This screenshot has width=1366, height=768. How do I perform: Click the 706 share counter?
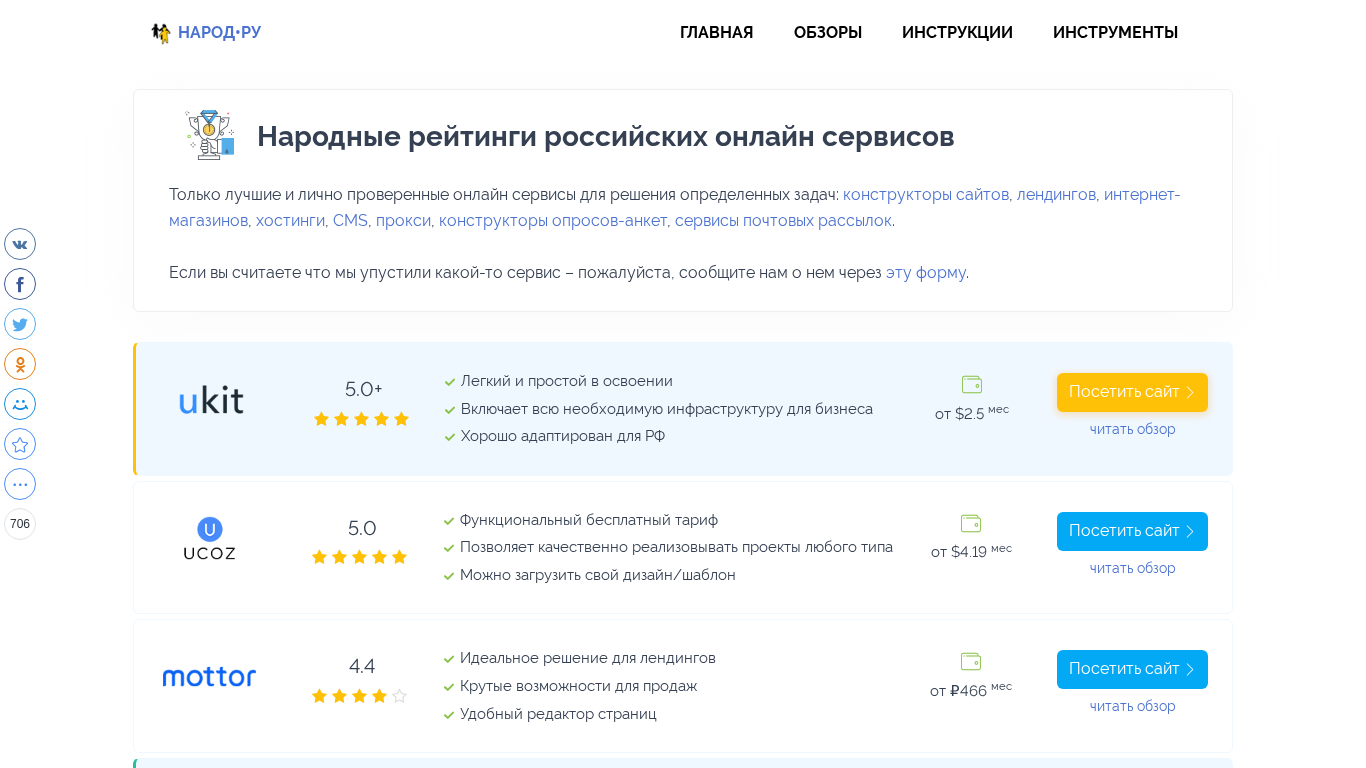[20, 524]
